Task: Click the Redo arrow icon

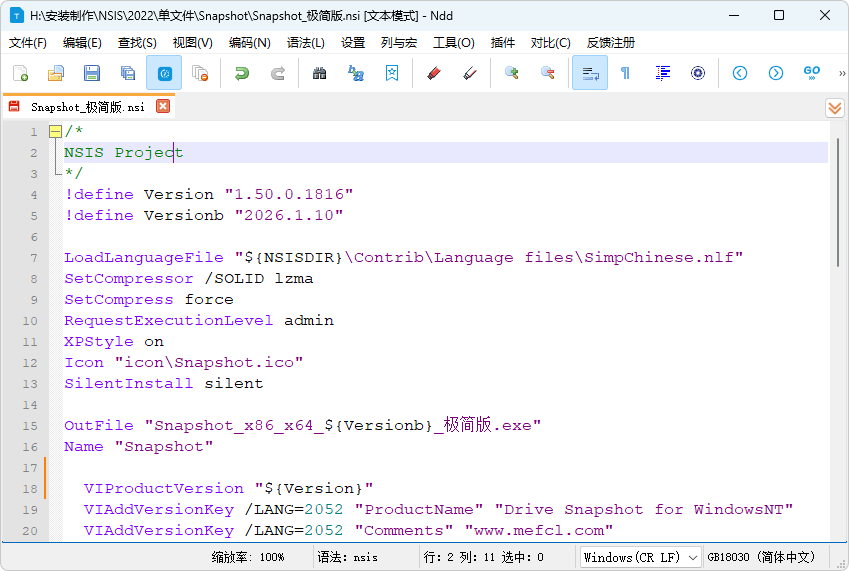Action: pos(278,73)
